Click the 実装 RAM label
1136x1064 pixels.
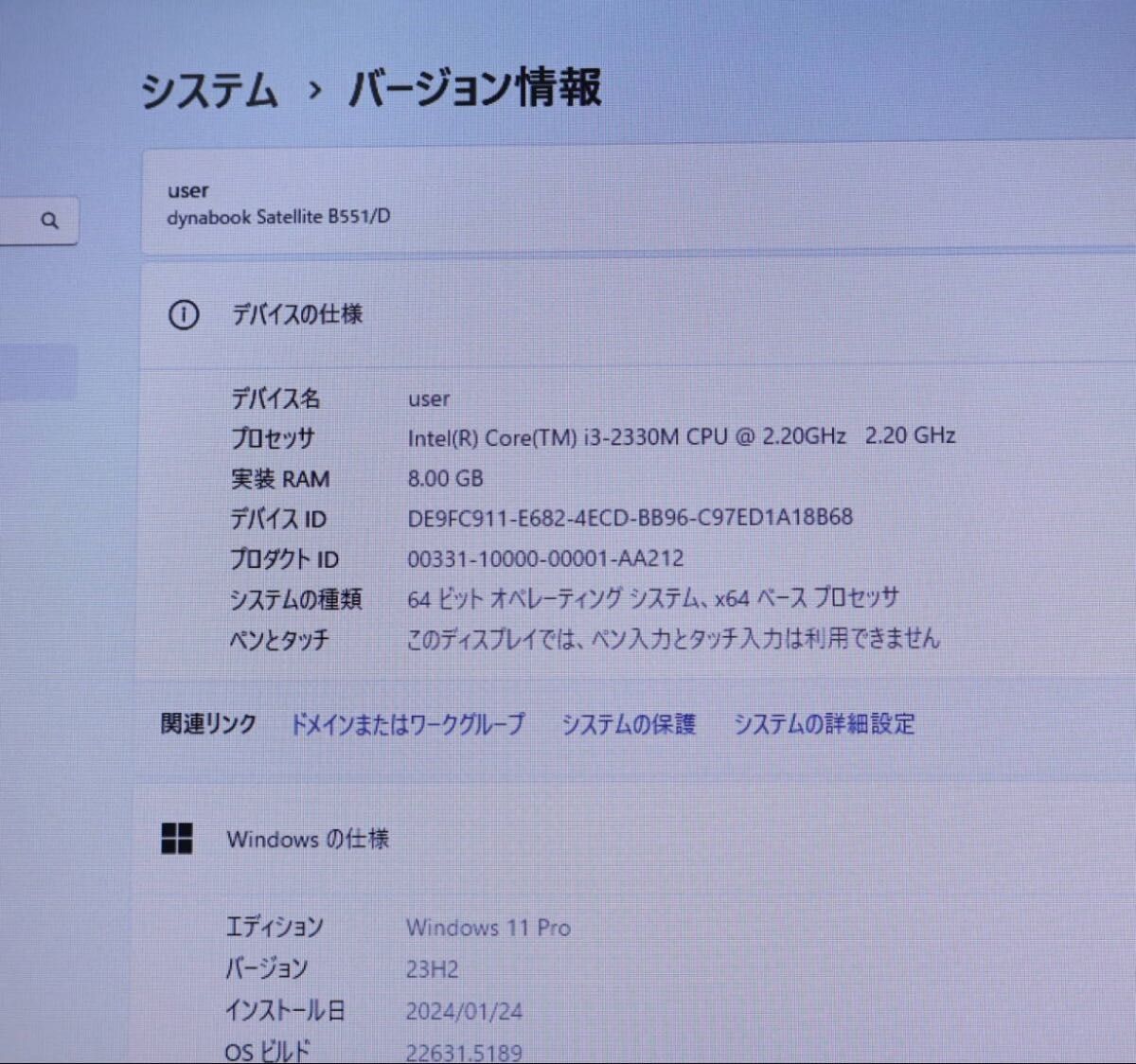[x=280, y=479]
